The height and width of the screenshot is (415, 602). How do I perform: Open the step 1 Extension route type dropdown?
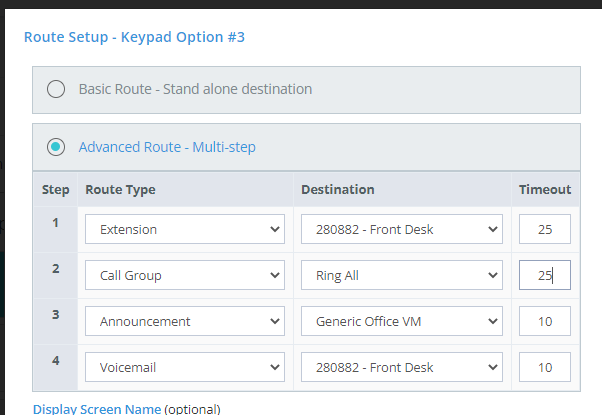pos(185,229)
